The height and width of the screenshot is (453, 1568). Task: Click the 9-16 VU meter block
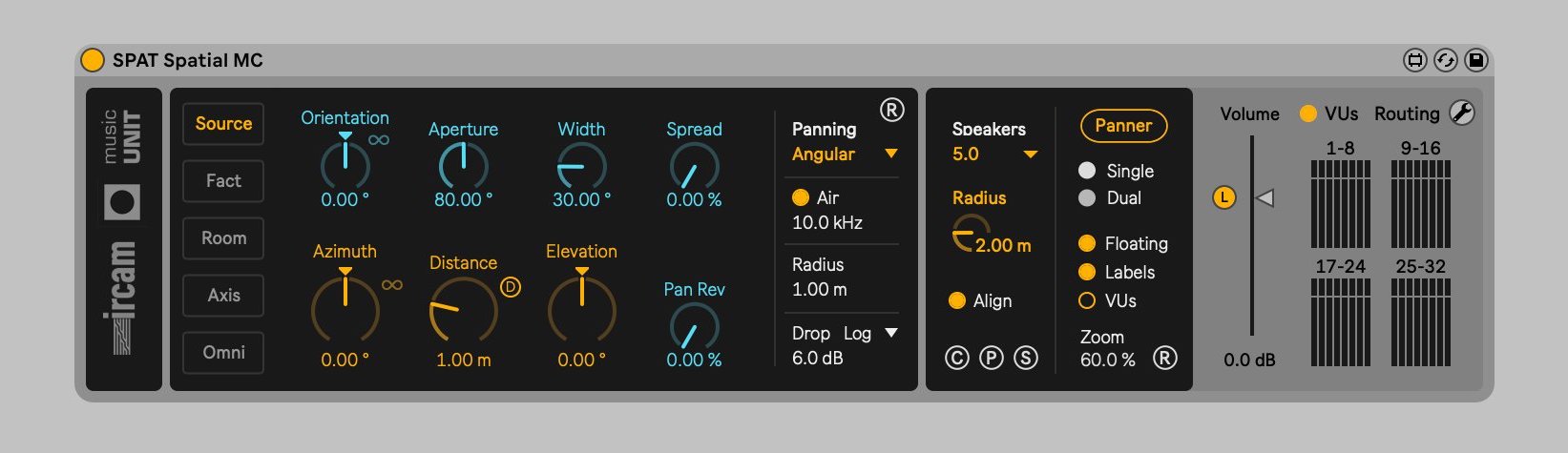(1421, 204)
